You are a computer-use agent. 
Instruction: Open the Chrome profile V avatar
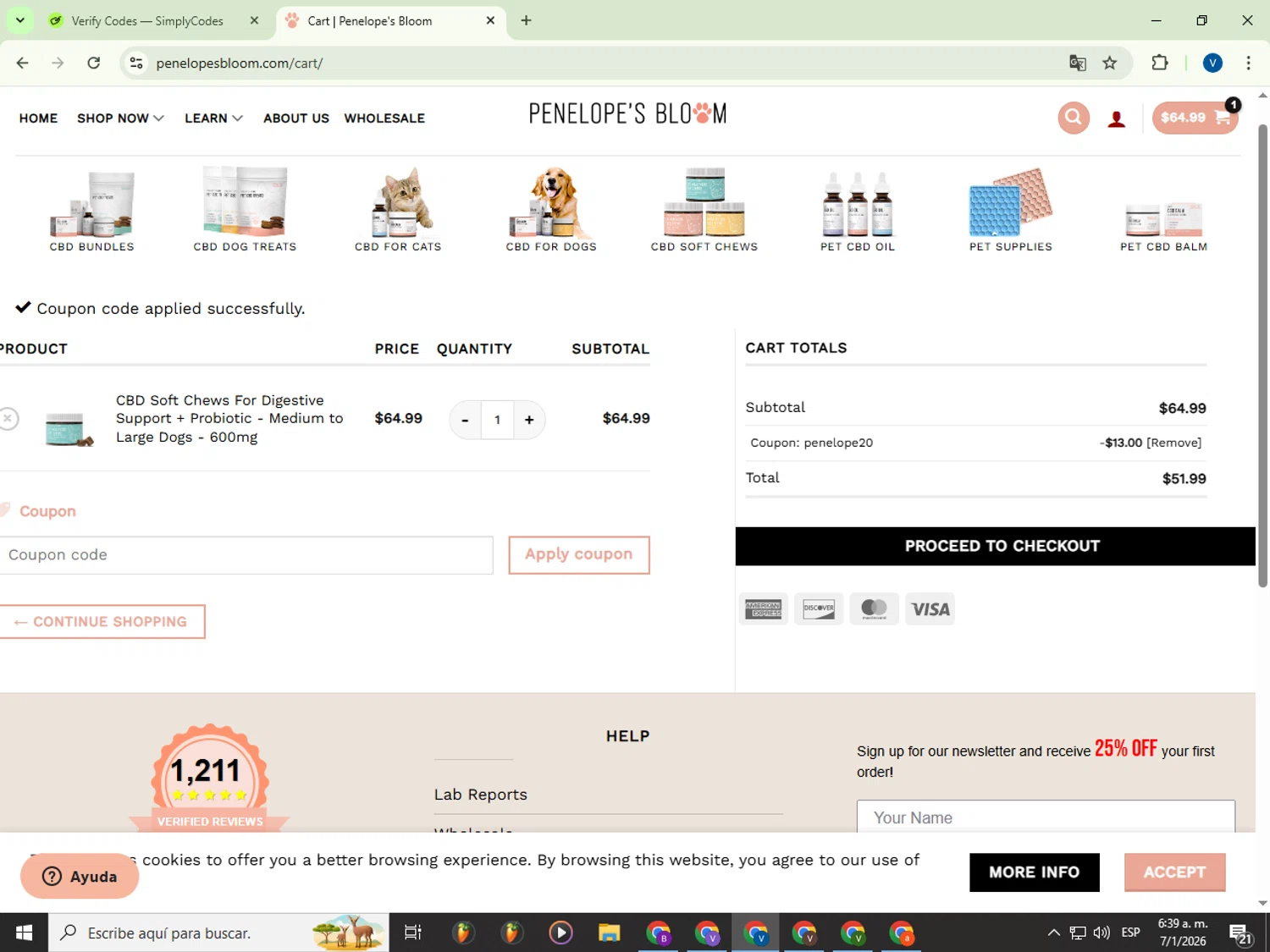tap(1212, 63)
